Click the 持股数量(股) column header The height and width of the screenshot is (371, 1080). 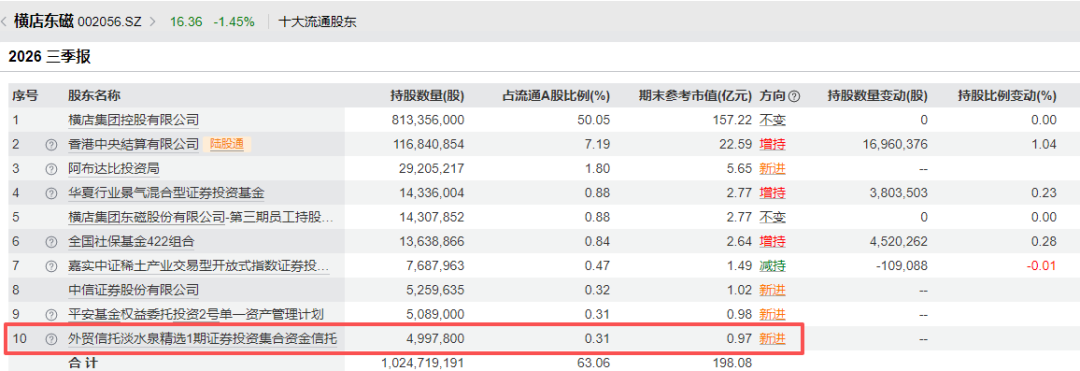click(x=428, y=96)
